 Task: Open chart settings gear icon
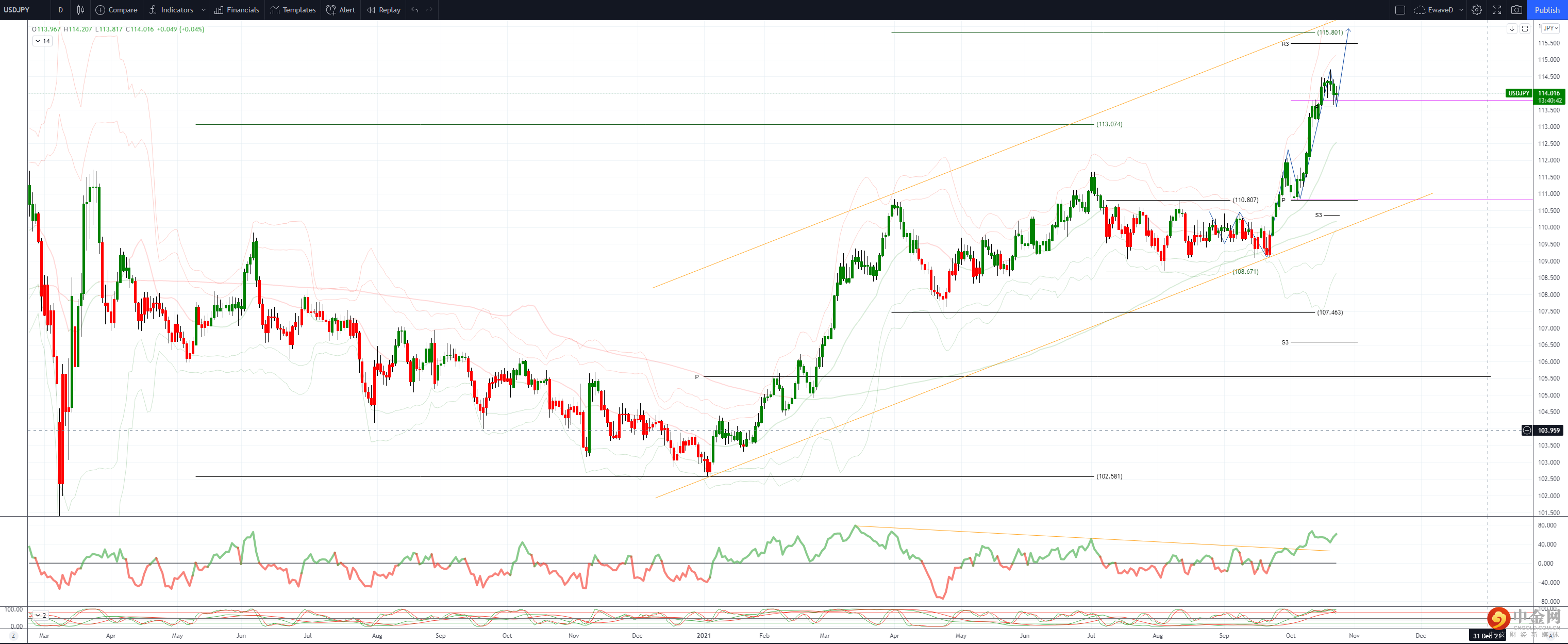(x=1476, y=10)
